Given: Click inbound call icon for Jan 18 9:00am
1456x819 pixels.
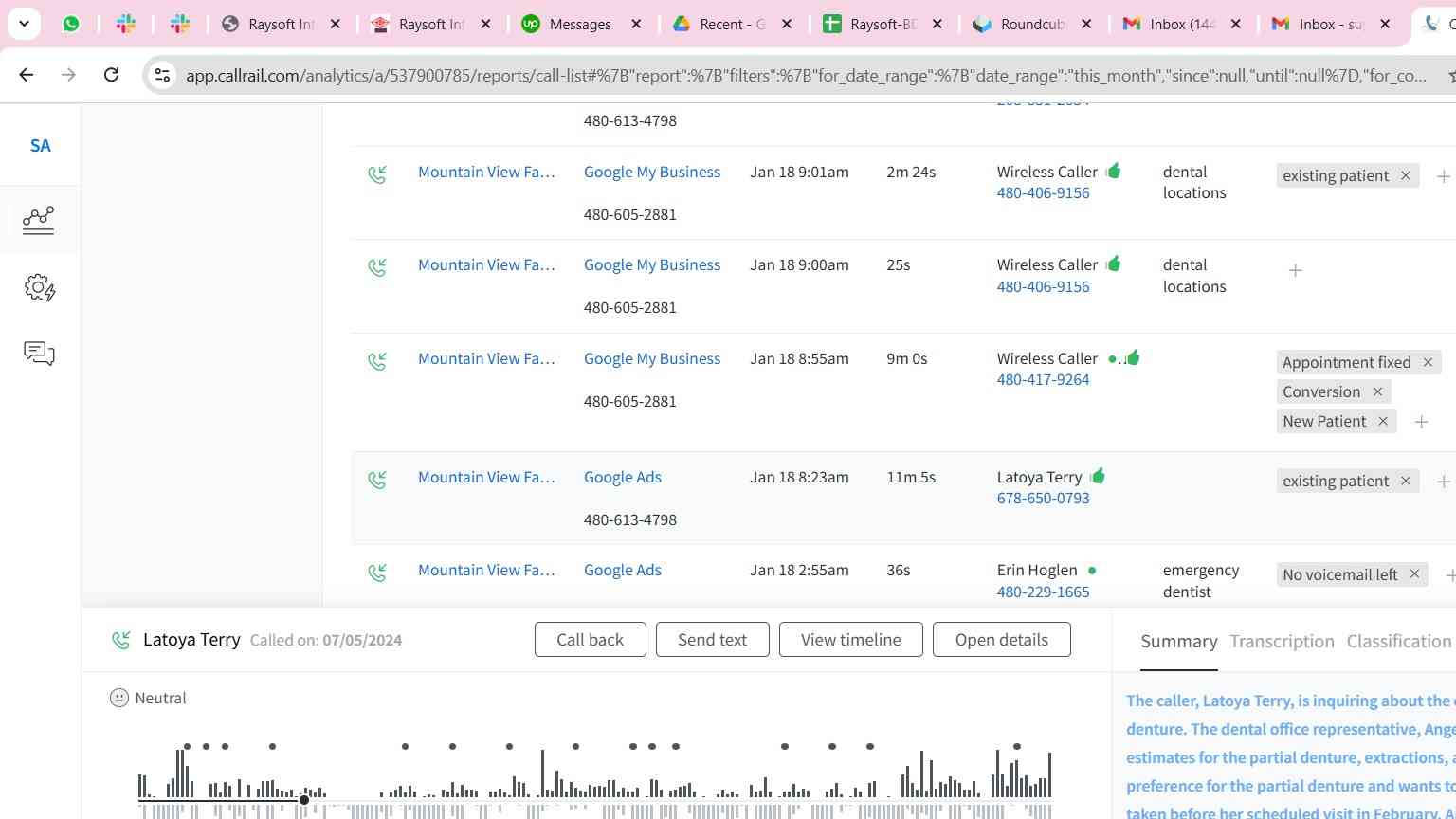Looking at the screenshot, I should 377,267.
